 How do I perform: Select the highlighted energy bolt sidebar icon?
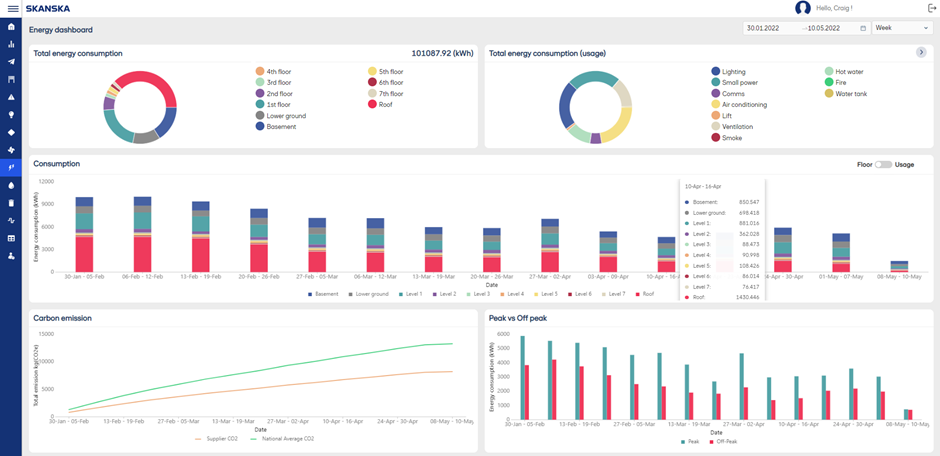coord(11,168)
